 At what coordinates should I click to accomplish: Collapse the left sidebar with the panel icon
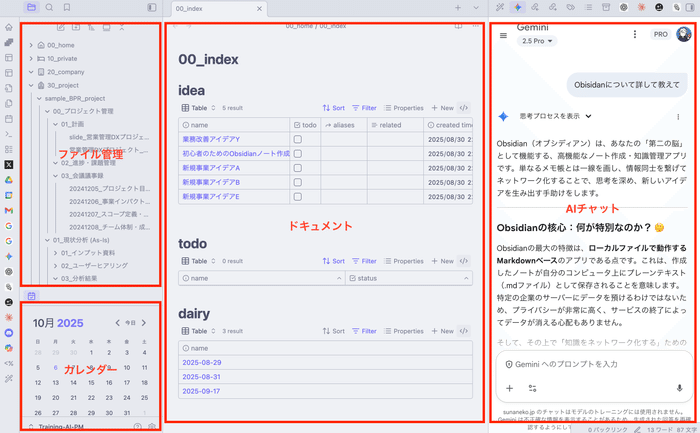pos(152,7)
